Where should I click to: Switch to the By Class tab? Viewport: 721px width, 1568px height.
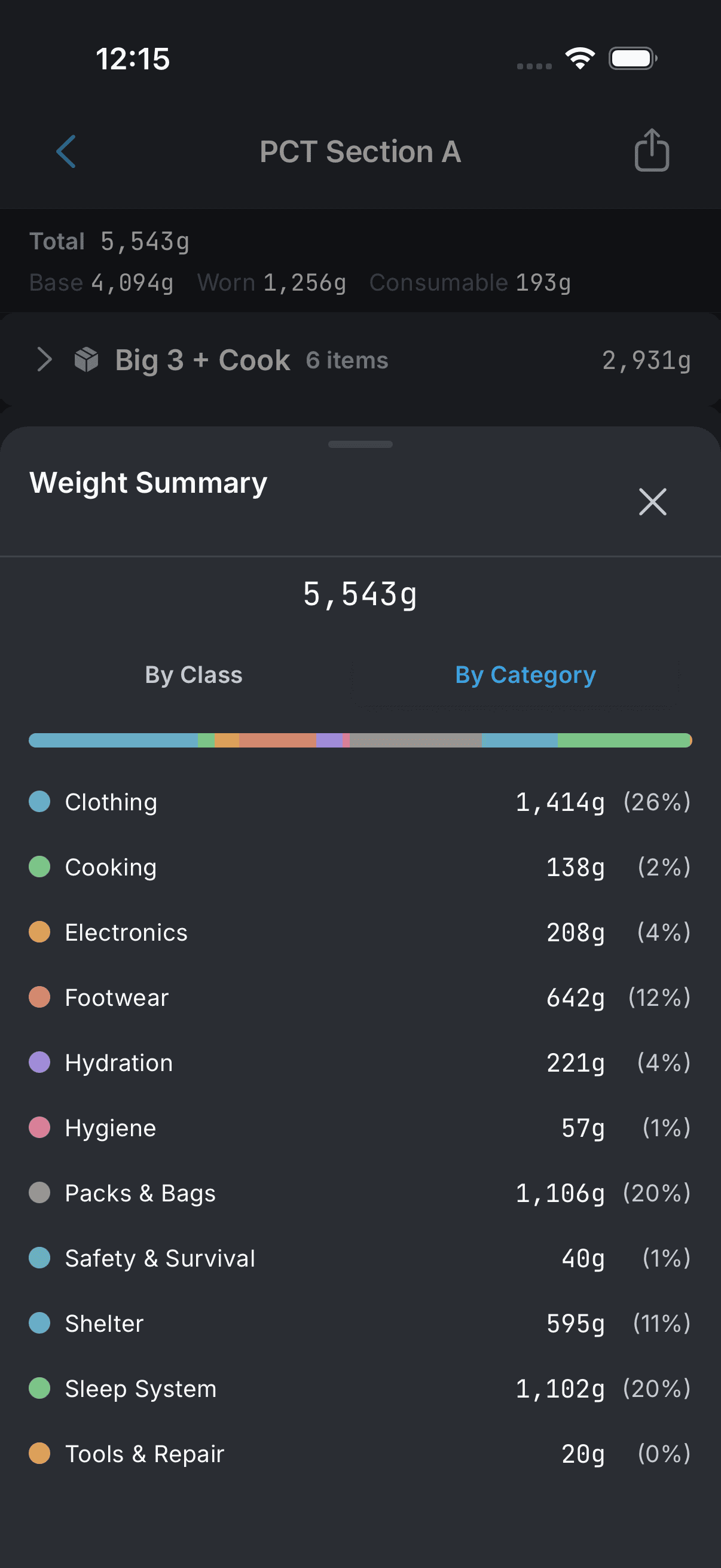pos(194,675)
